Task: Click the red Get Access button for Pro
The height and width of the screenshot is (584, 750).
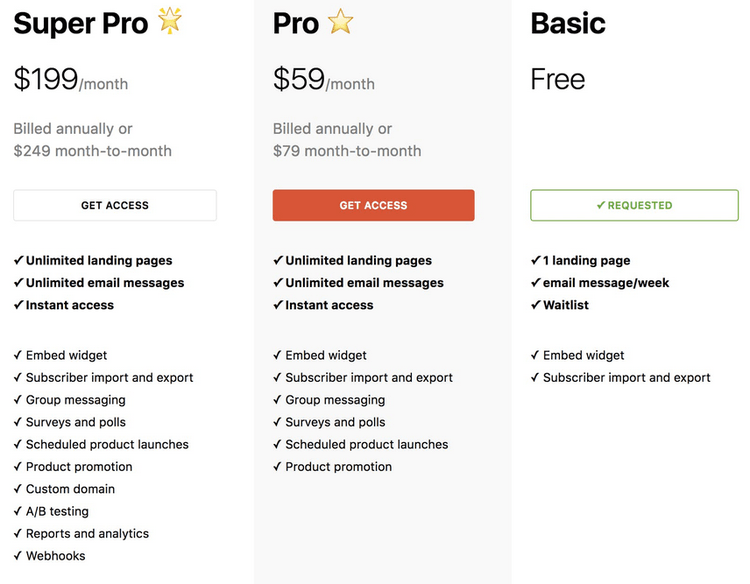Action: tap(373, 205)
